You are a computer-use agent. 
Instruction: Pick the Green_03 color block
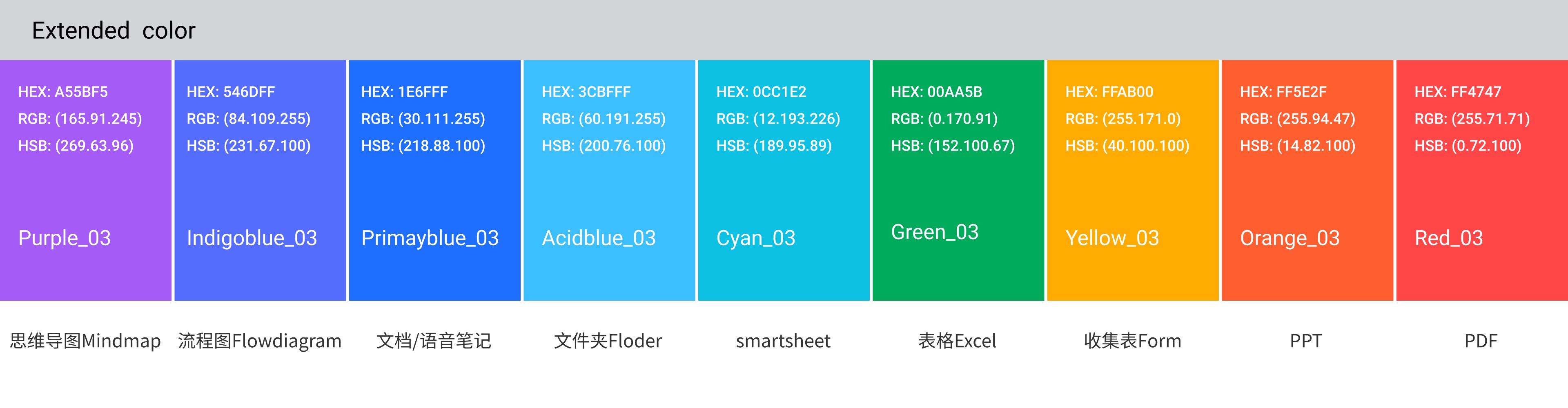[x=959, y=180]
